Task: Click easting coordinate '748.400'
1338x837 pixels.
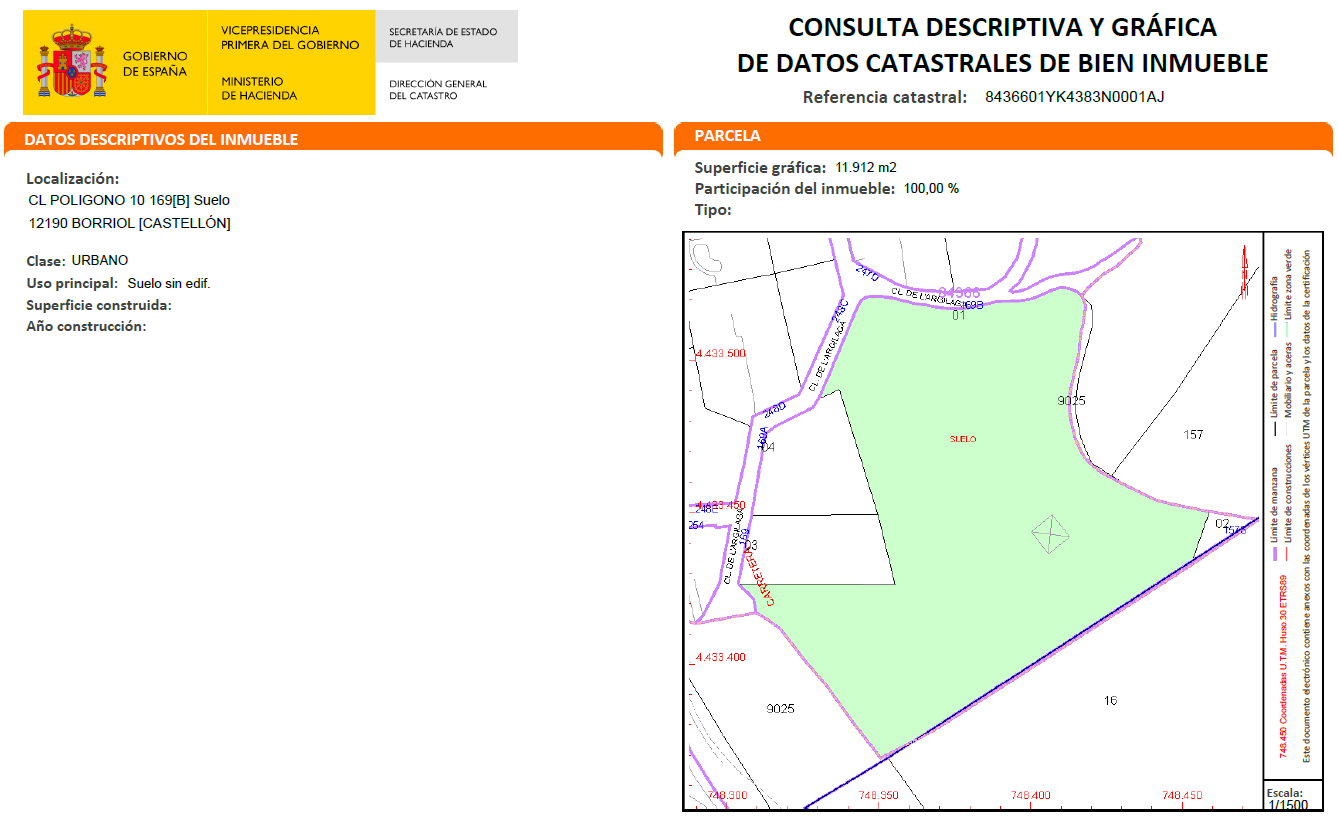Action: (1030, 796)
